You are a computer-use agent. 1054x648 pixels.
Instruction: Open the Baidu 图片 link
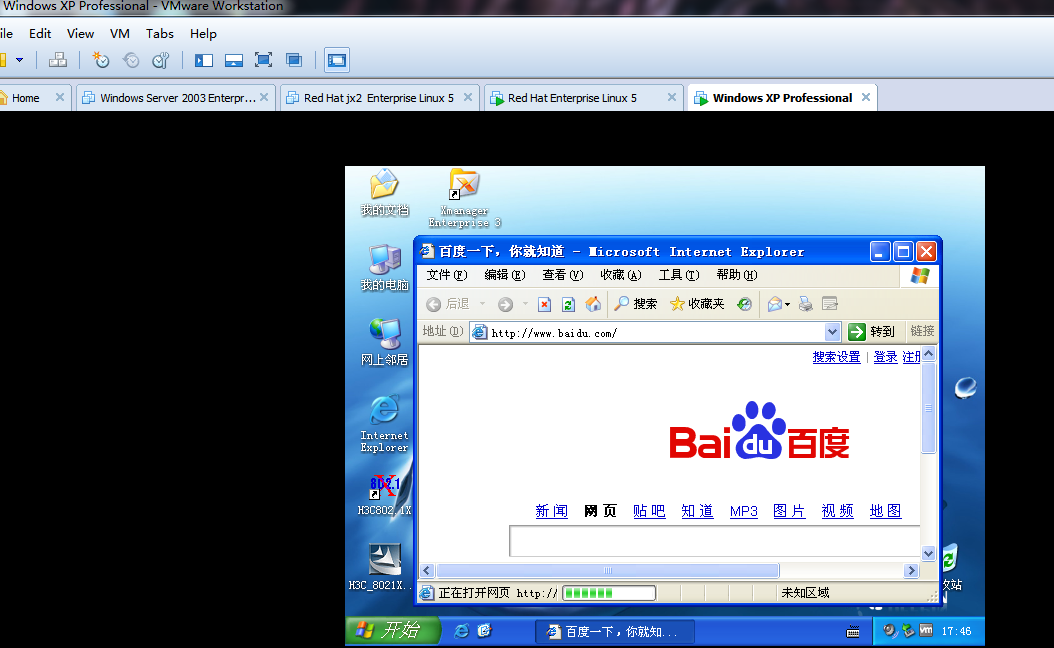pos(789,511)
